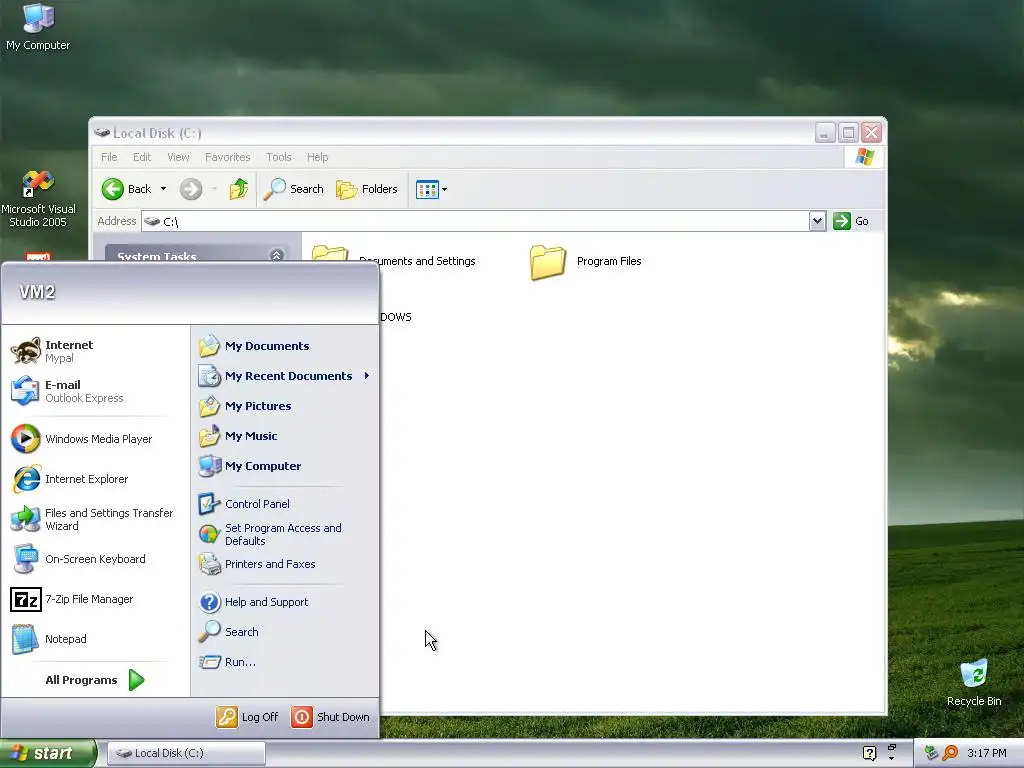Click the taskbar help question-mark icon

click(x=869, y=753)
